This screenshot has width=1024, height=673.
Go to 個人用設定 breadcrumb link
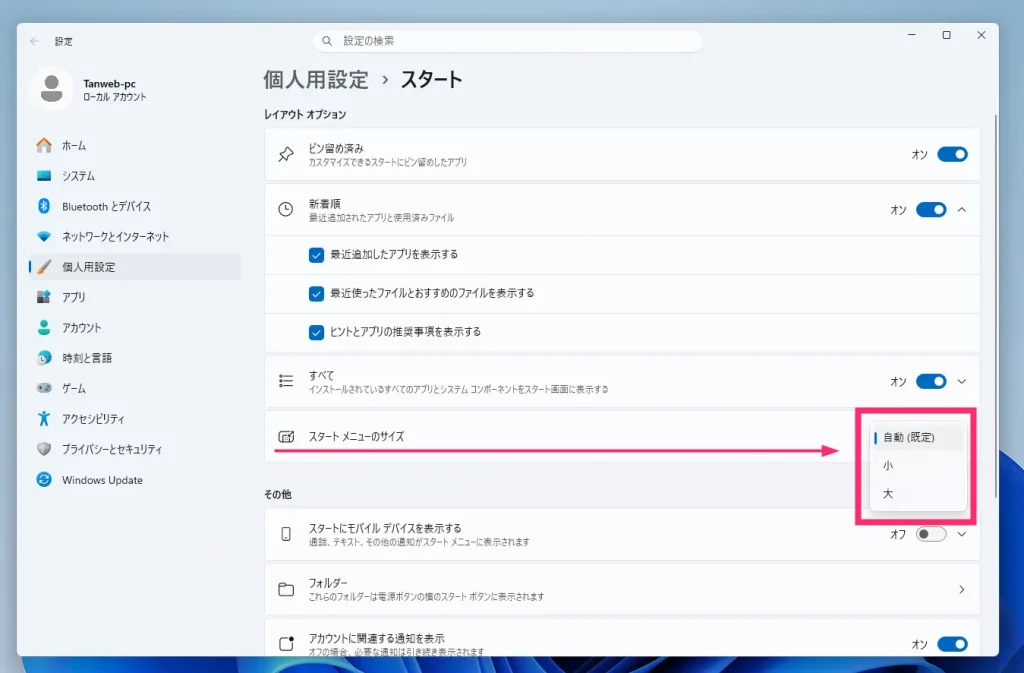(x=316, y=80)
